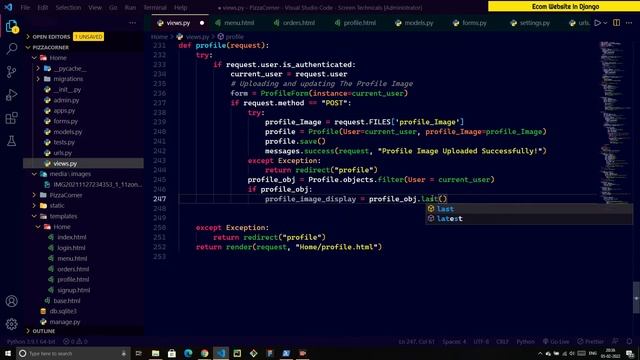
Task: Open the Selection menu
Action: 68,7
